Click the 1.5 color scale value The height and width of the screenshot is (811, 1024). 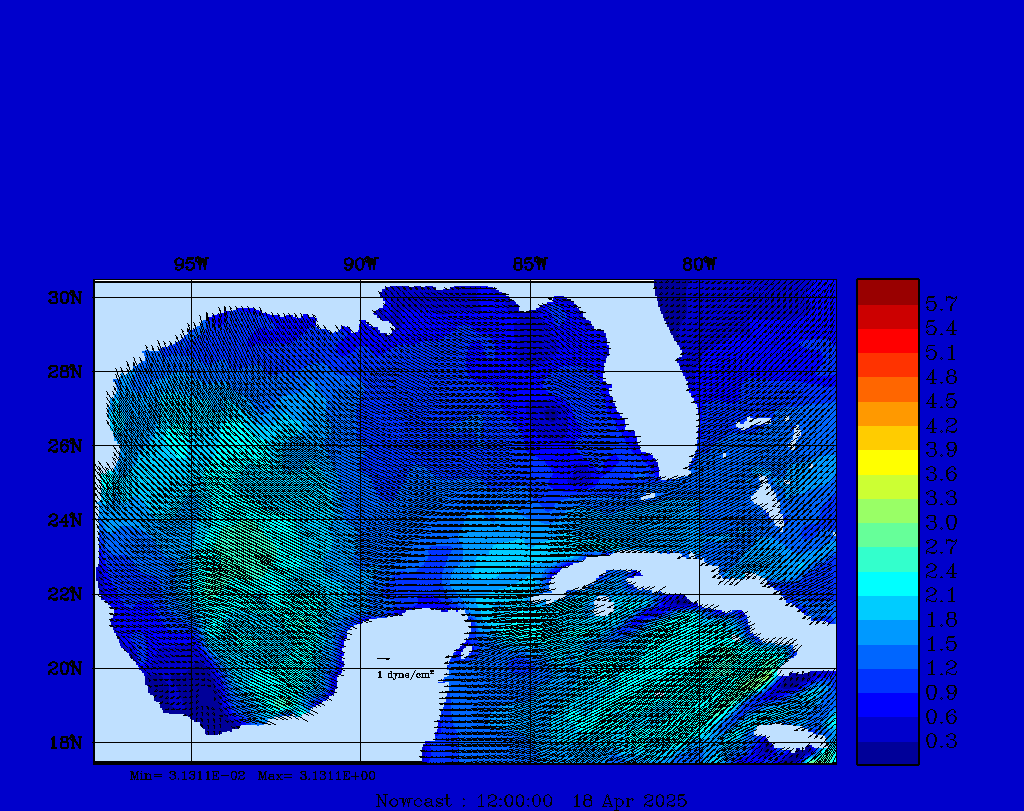pyautogui.click(x=941, y=644)
